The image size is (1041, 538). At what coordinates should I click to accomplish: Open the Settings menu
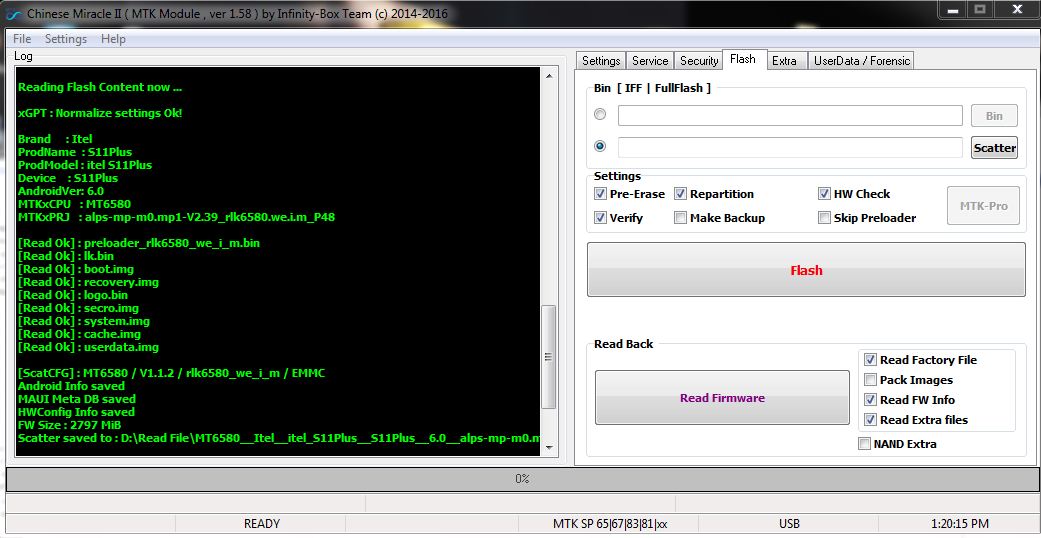coord(66,39)
